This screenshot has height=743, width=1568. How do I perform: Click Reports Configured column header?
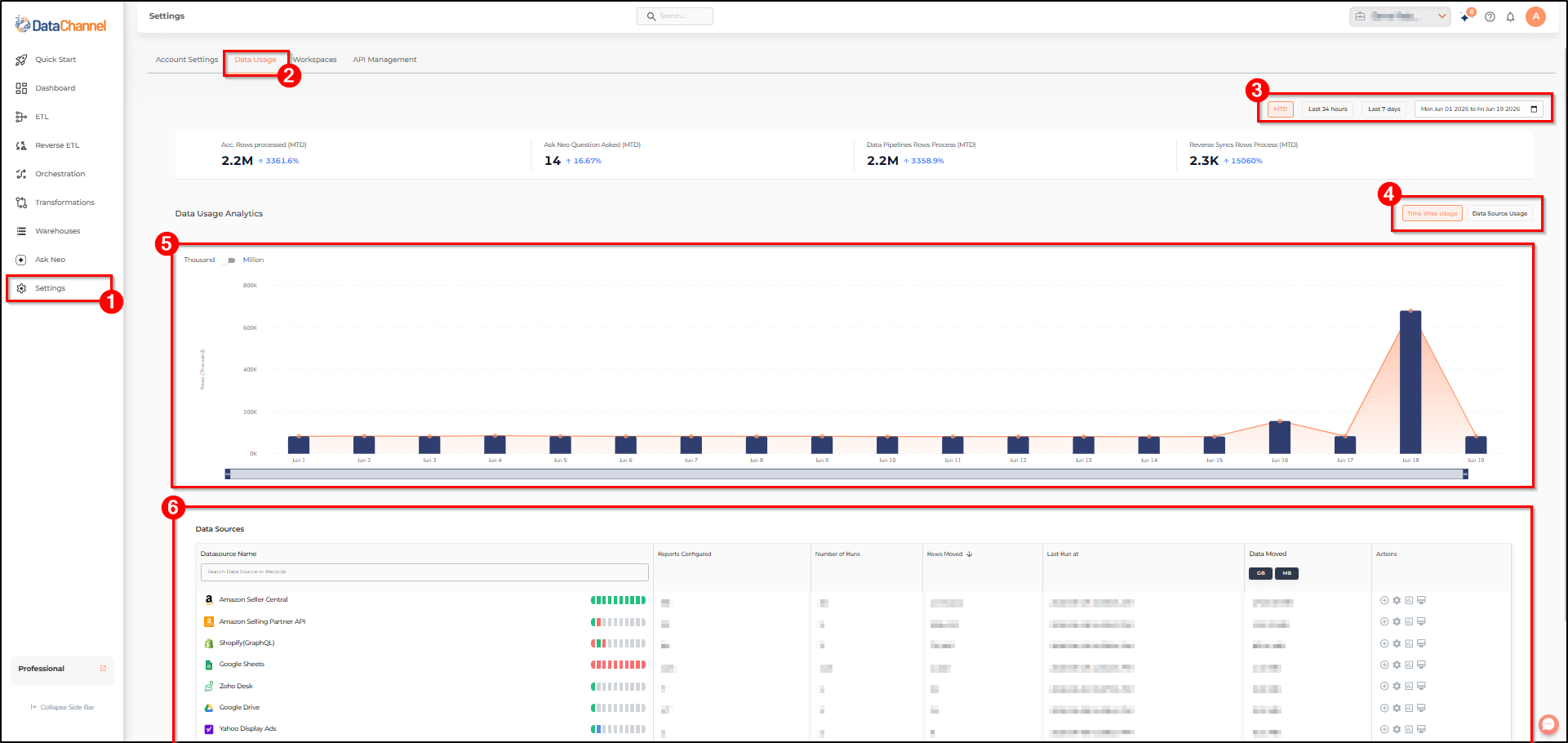pyautogui.click(x=684, y=554)
